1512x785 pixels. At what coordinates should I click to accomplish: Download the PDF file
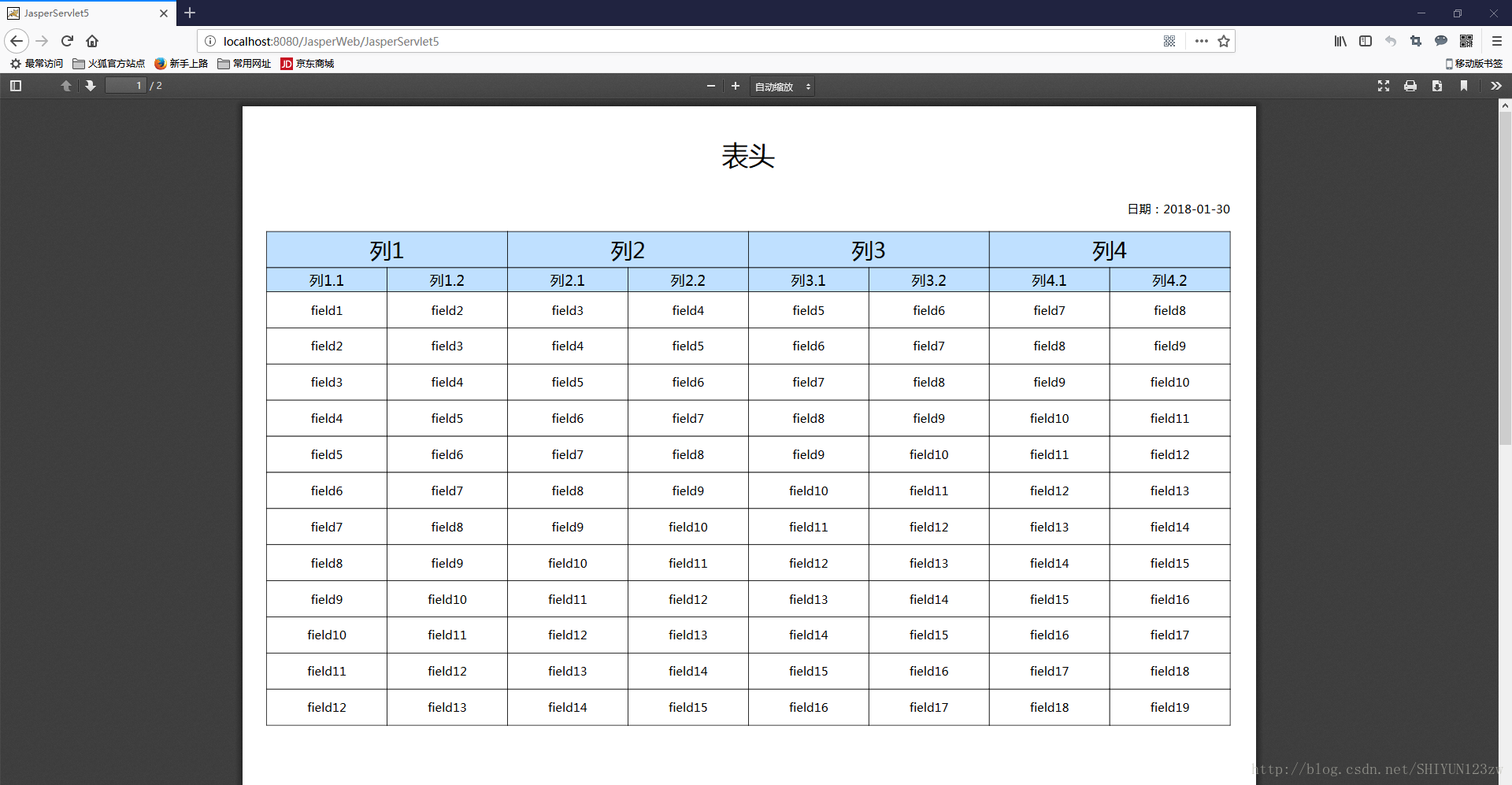pos(1437,86)
